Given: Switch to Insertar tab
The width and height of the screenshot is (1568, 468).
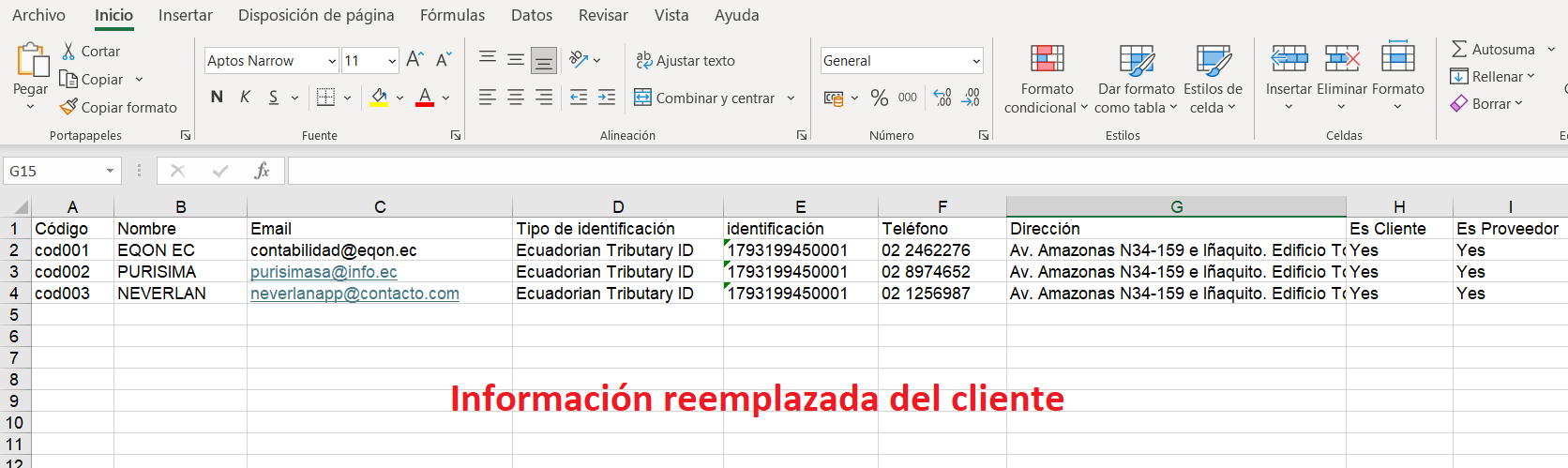Looking at the screenshot, I should (x=186, y=15).
